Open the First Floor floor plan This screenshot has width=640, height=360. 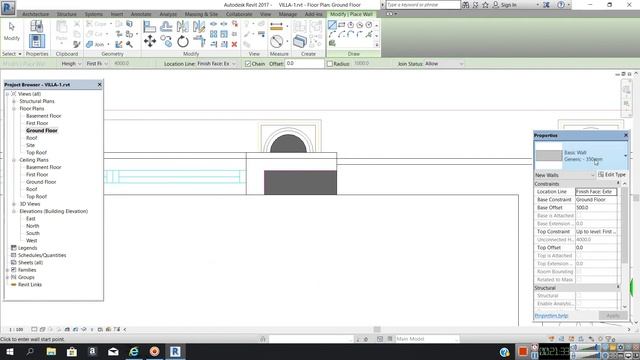click(x=37, y=123)
